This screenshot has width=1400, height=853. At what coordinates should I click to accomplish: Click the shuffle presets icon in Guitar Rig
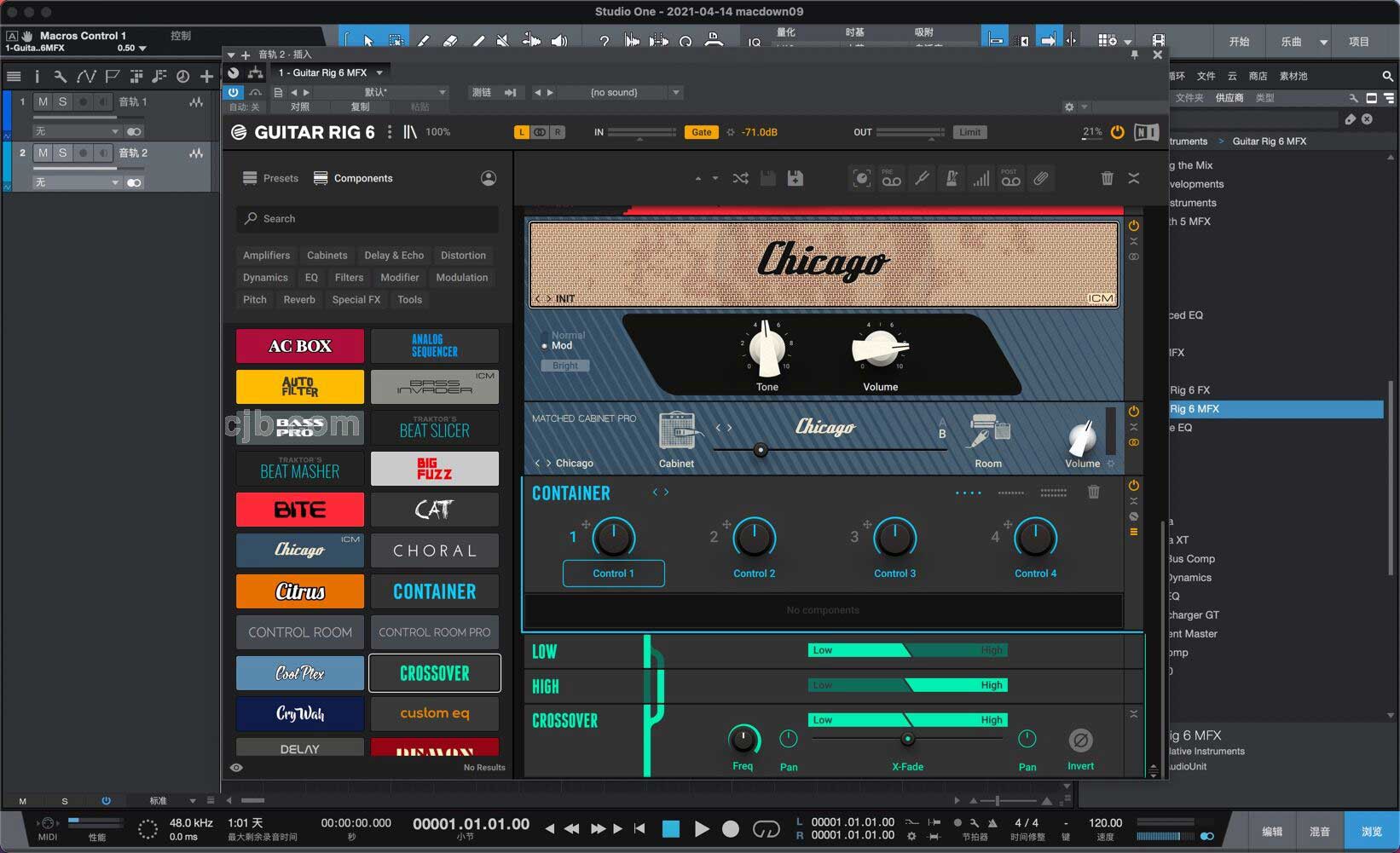click(740, 178)
